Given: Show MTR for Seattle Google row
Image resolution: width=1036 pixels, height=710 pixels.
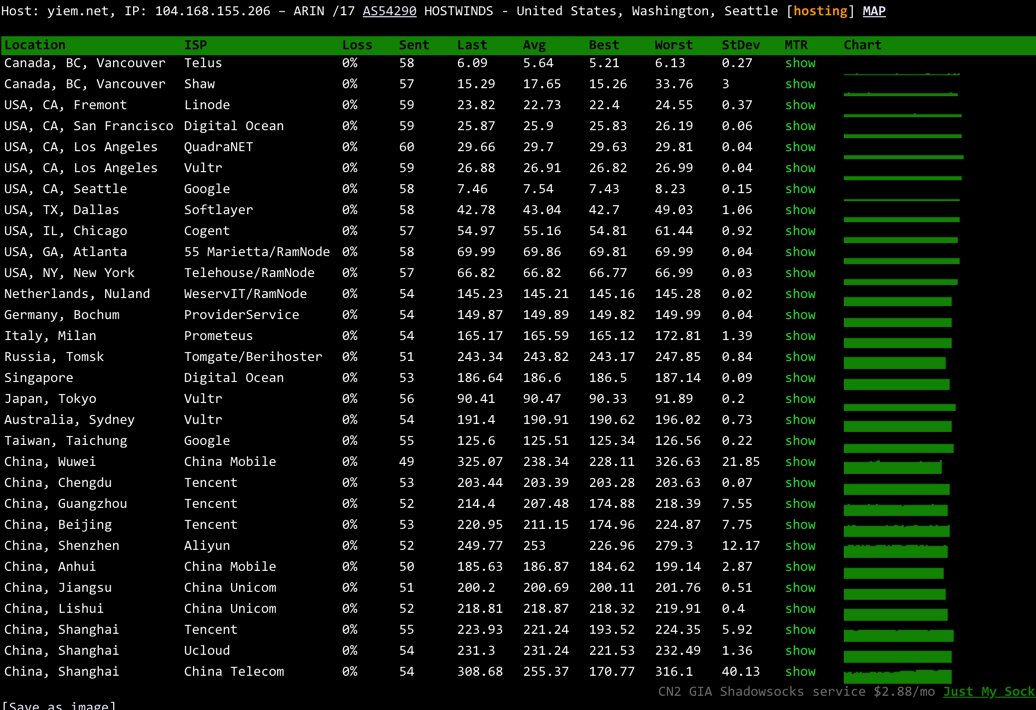Looking at the screenshot, I should click(800, 189).
